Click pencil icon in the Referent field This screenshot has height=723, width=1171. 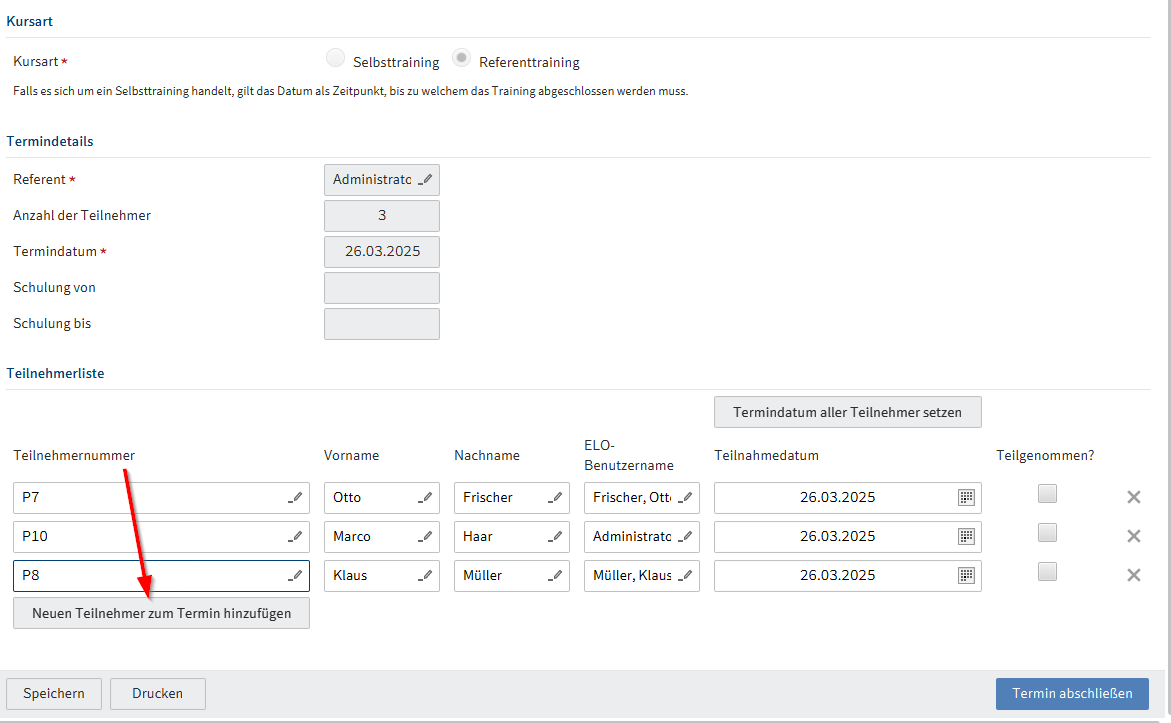[x=425, y=180]
